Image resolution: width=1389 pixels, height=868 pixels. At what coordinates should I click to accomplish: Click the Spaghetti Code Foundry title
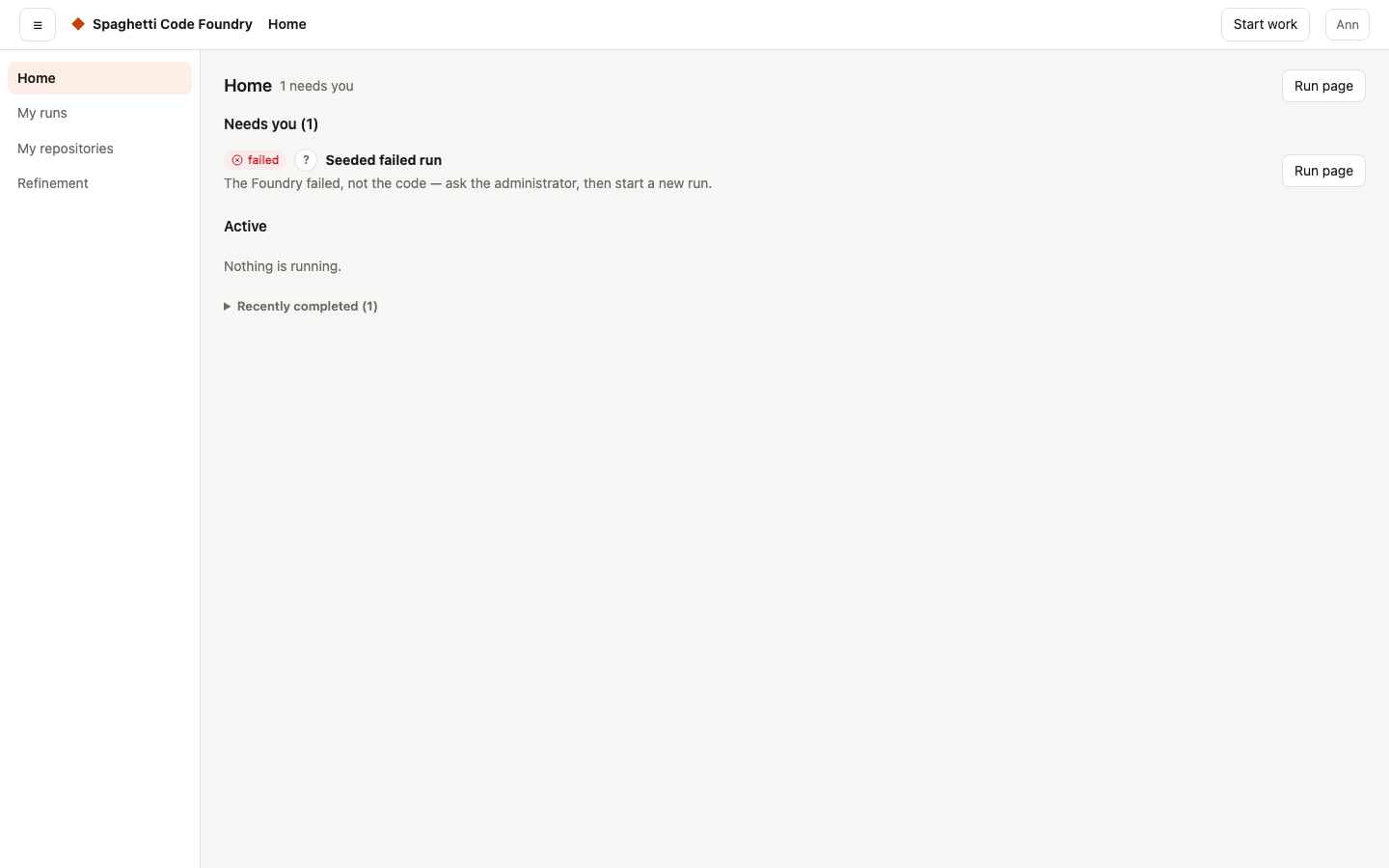click(x=173, y=24)
